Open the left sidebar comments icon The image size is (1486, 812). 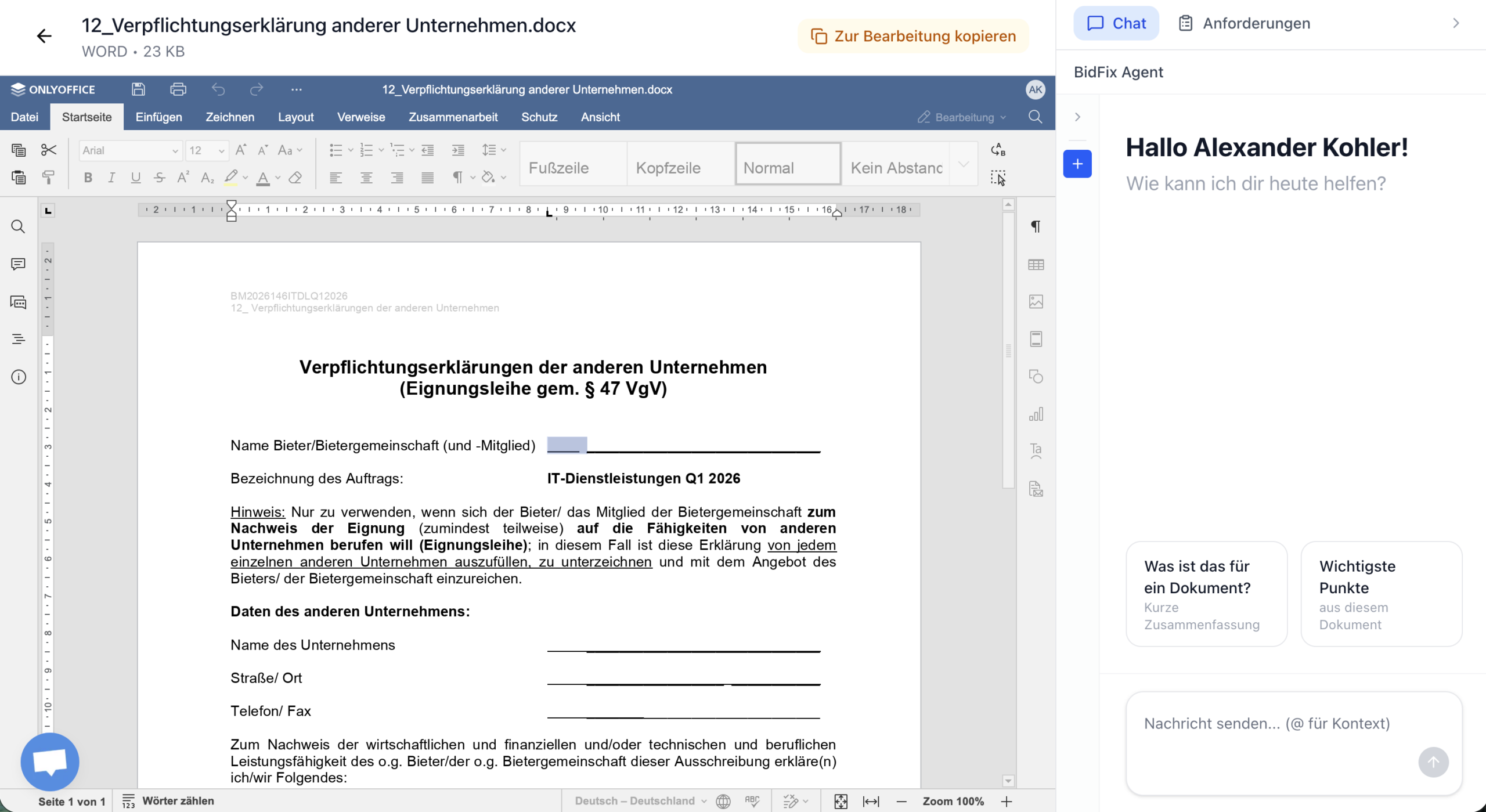pos(19,264)
